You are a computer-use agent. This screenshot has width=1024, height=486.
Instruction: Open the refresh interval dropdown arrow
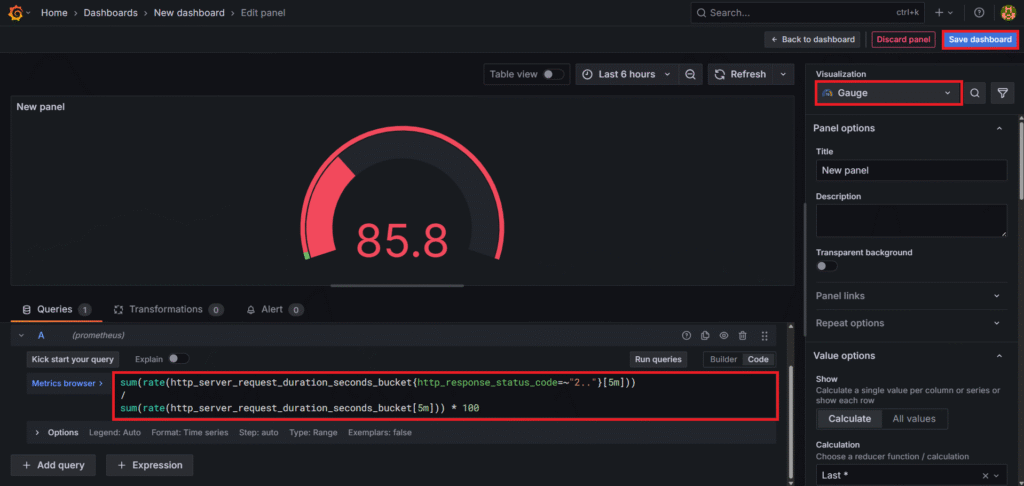pos(784,74)
